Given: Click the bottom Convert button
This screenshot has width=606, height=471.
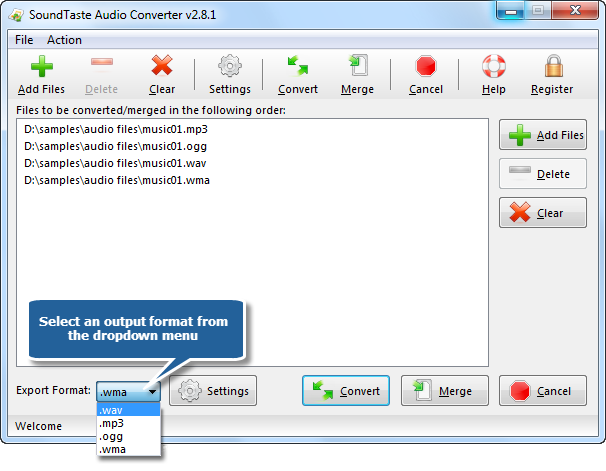Looking at the screenshot, I should coord(346,391).
